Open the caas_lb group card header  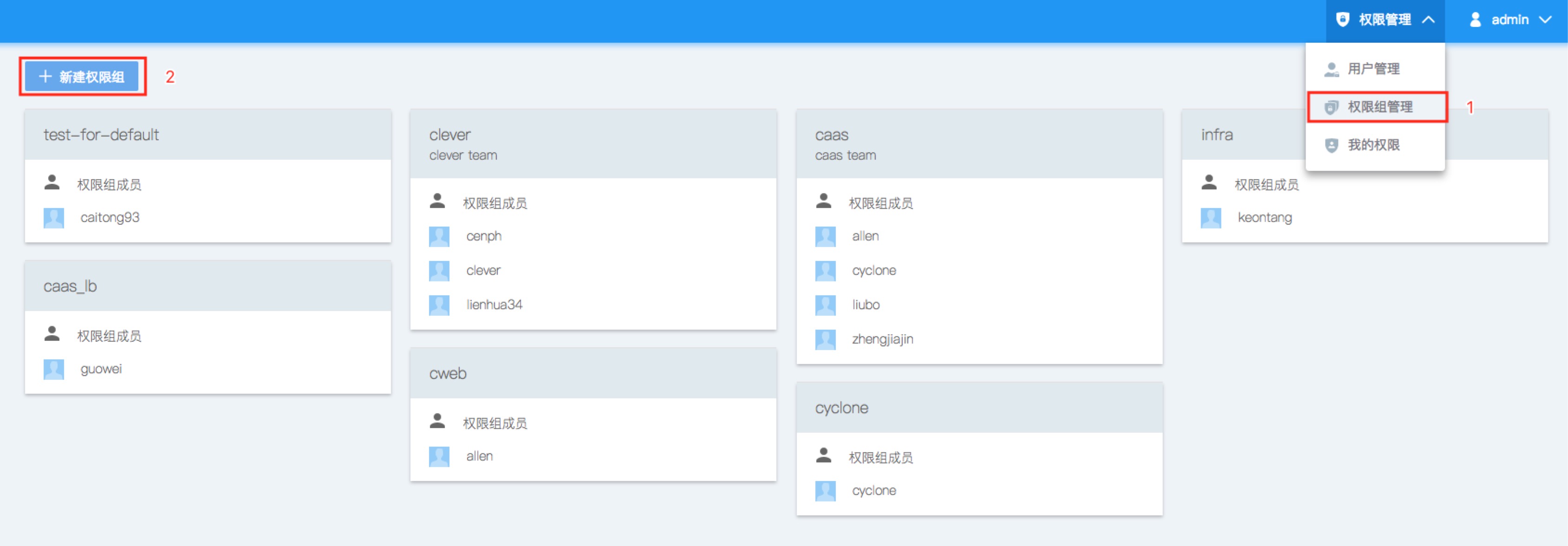(x=208, y=286)
